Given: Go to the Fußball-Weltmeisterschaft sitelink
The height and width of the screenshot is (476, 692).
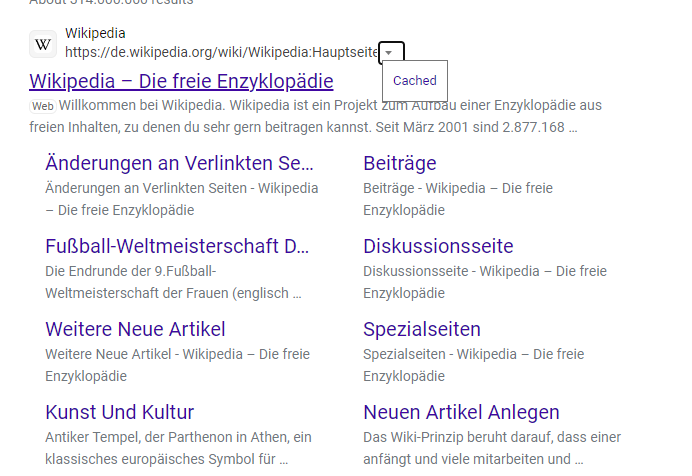Looking at the screenshot, I should click(178, 246).
